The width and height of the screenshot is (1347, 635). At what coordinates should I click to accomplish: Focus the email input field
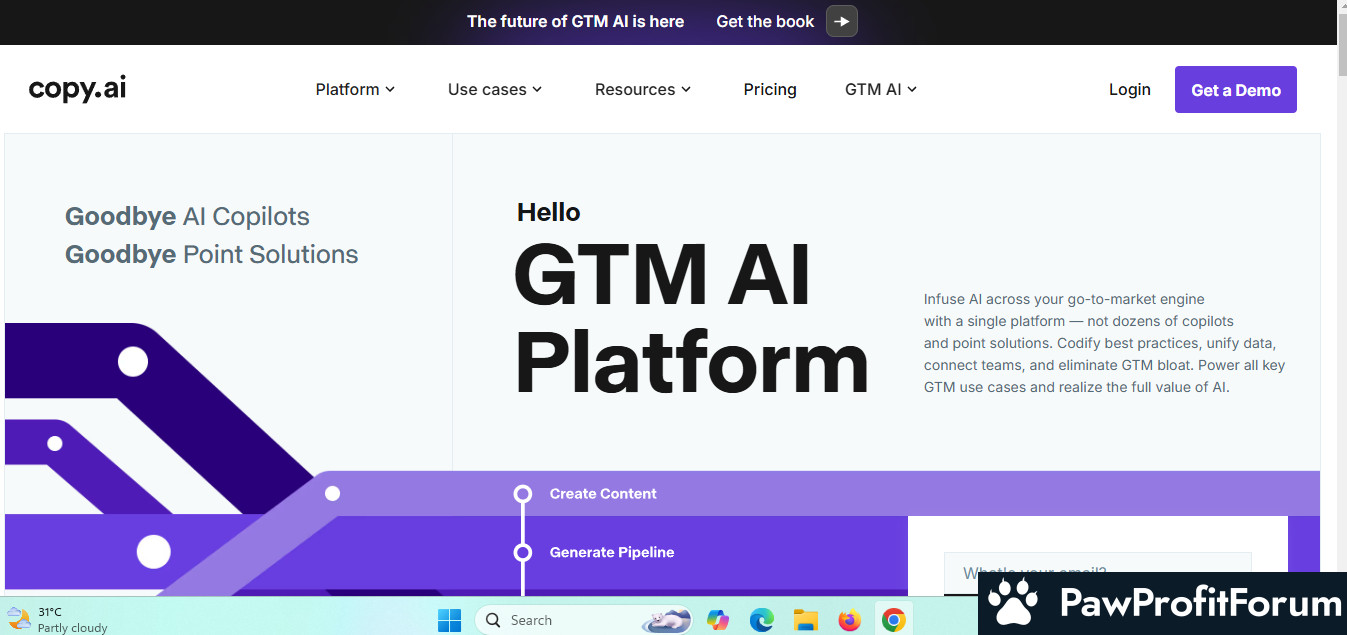pos(1097,573)
